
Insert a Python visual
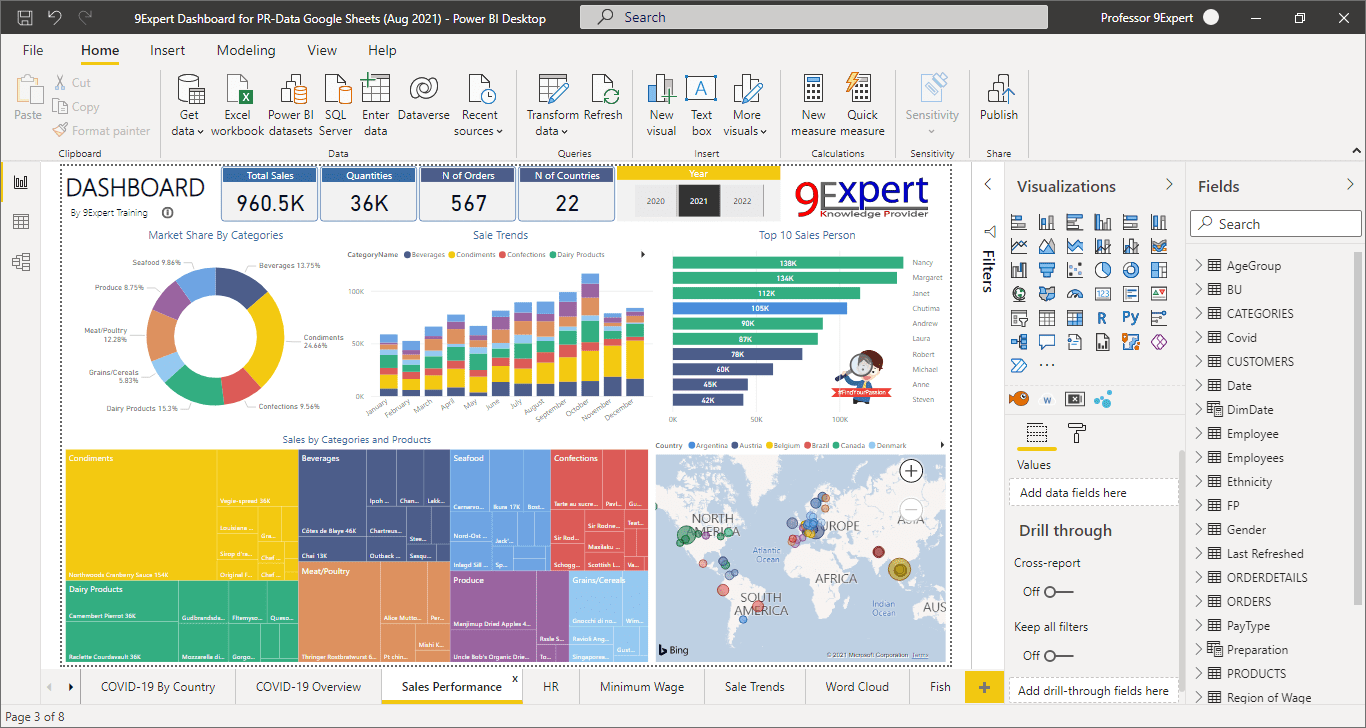tap(1131, 317)
